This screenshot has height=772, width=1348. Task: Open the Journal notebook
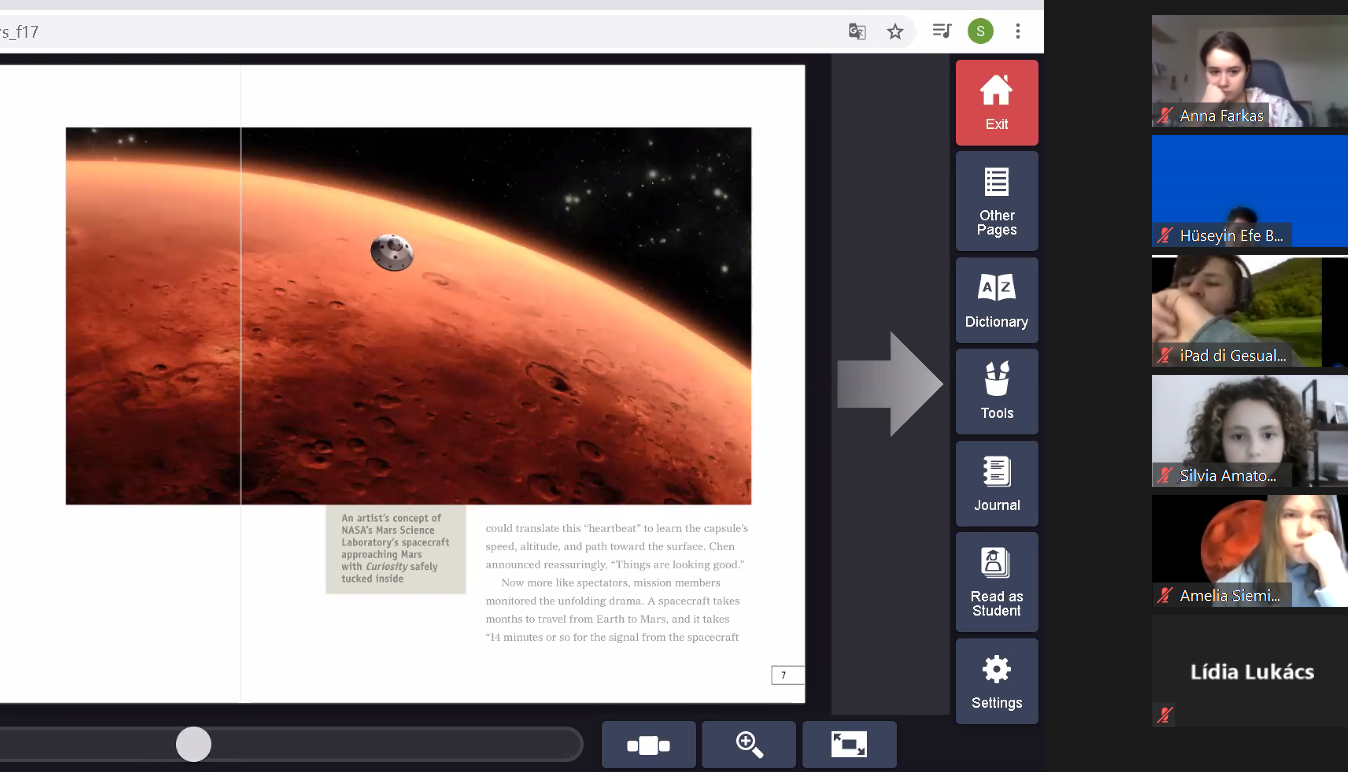coord(996,483)
